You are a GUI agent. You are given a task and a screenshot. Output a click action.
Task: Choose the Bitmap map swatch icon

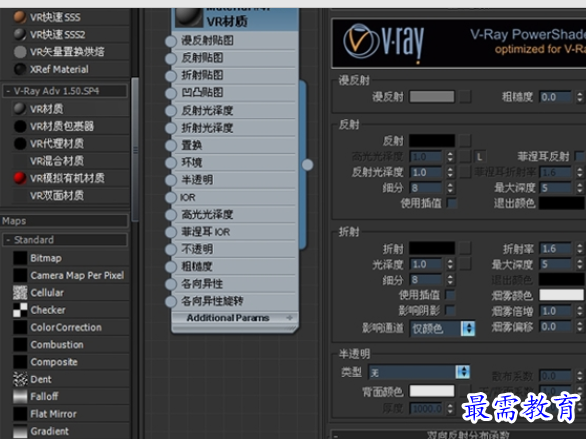pyautogui.click(x=20, y=258)
